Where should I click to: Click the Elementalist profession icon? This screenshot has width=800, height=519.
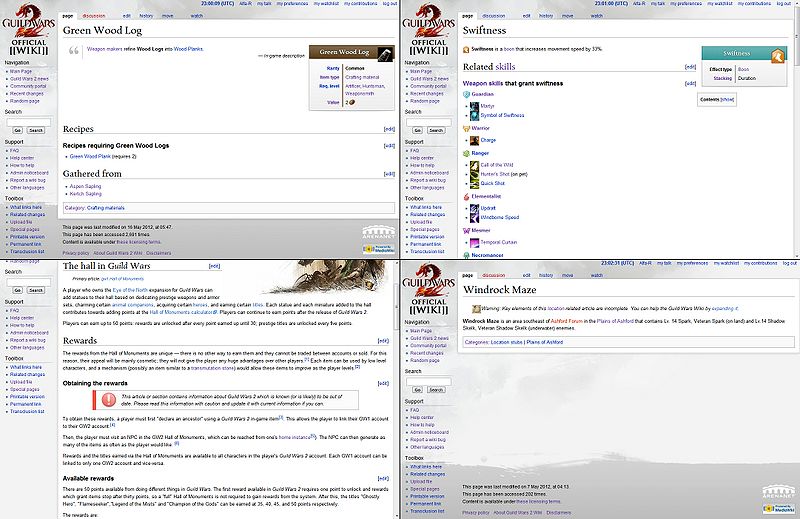point(466,196)
